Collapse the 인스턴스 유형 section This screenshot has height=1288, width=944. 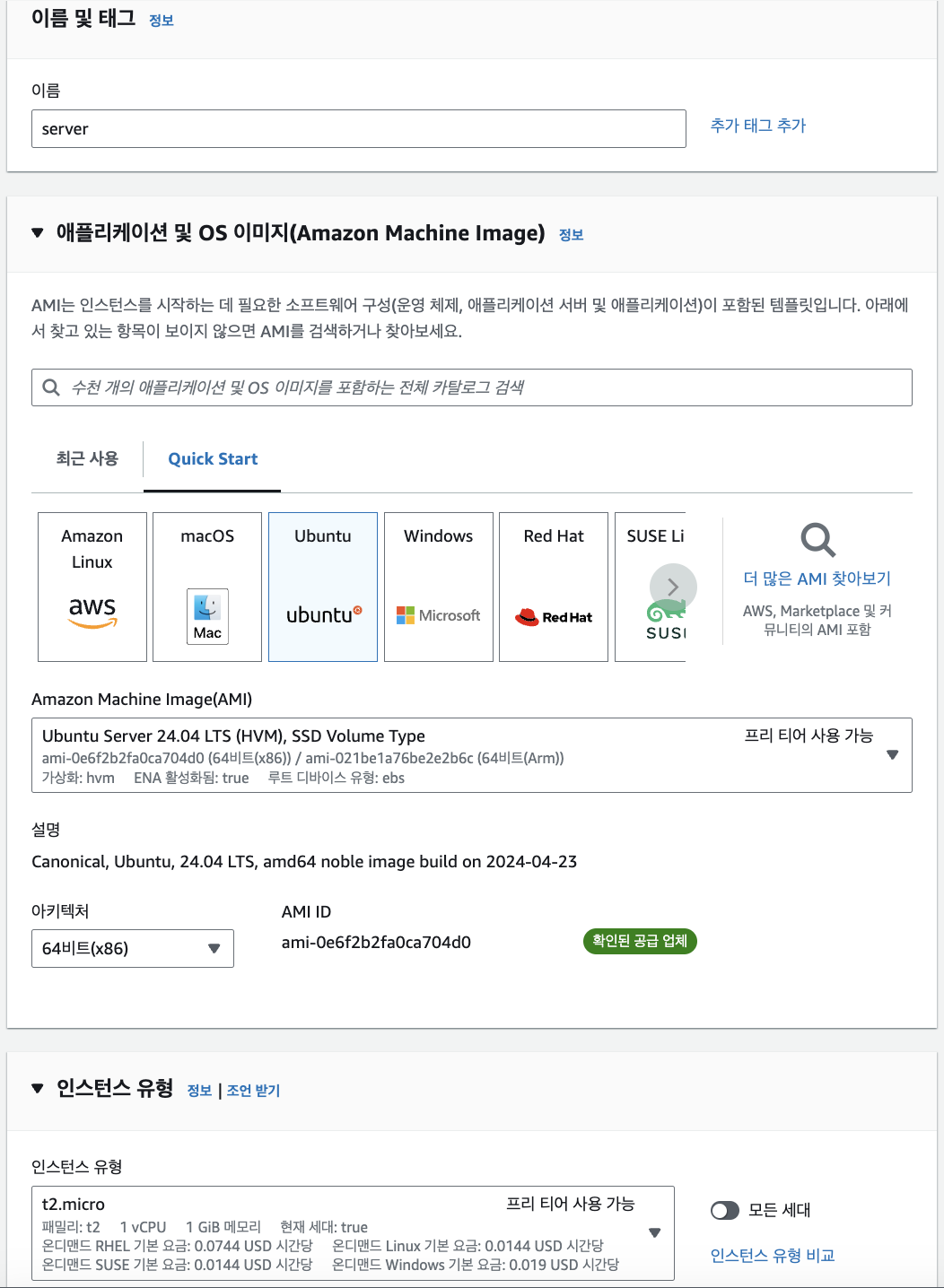(x=38, y=1089)
